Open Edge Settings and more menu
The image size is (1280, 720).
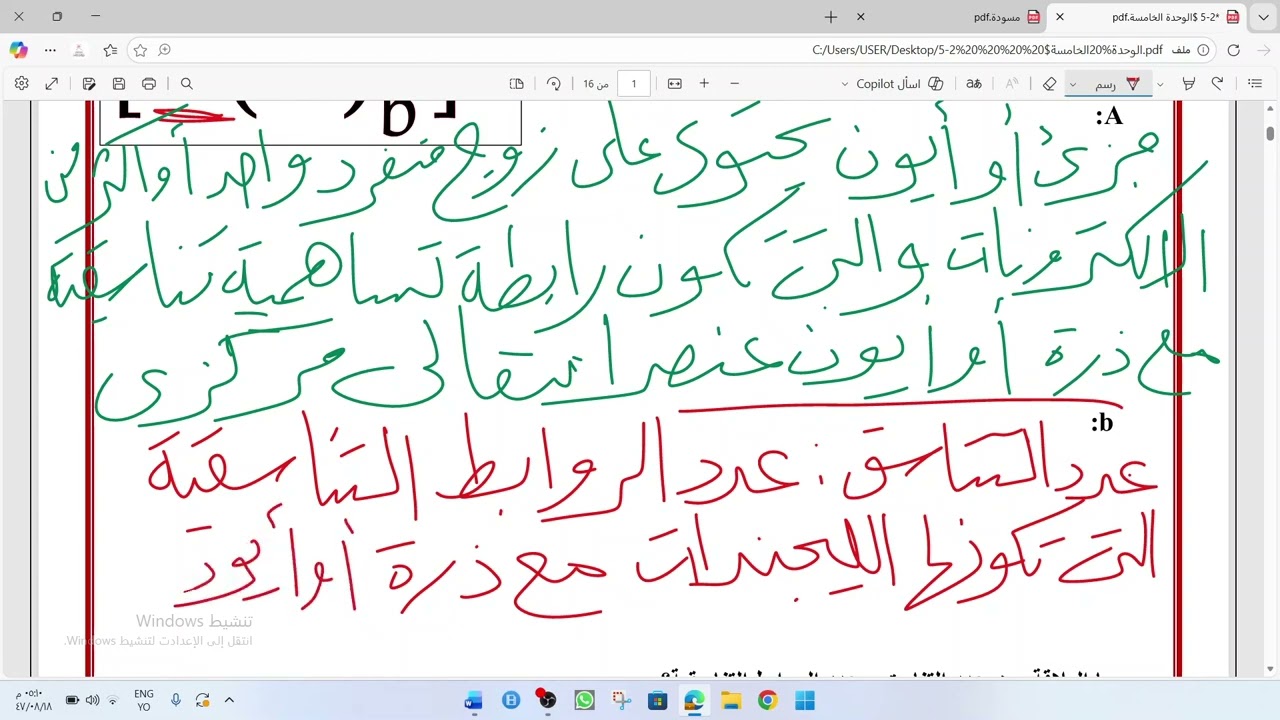(50, 50)
